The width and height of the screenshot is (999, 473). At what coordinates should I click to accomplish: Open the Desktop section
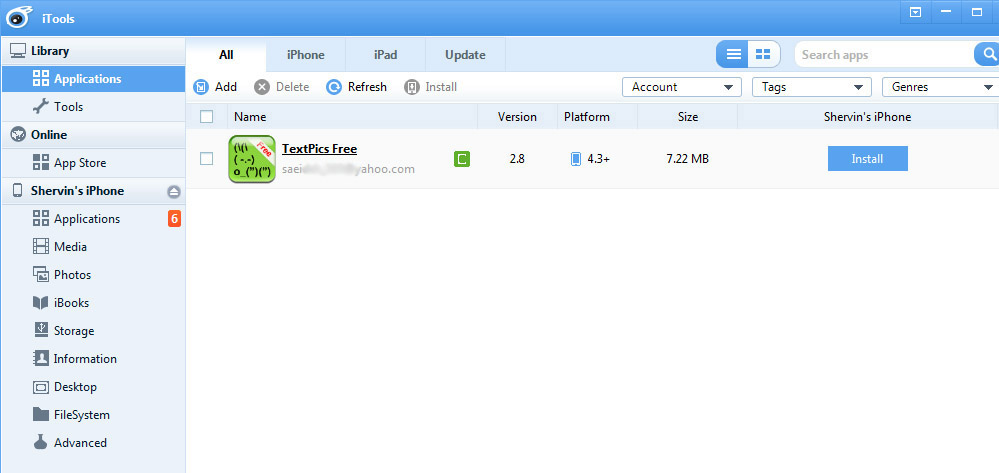93,387
